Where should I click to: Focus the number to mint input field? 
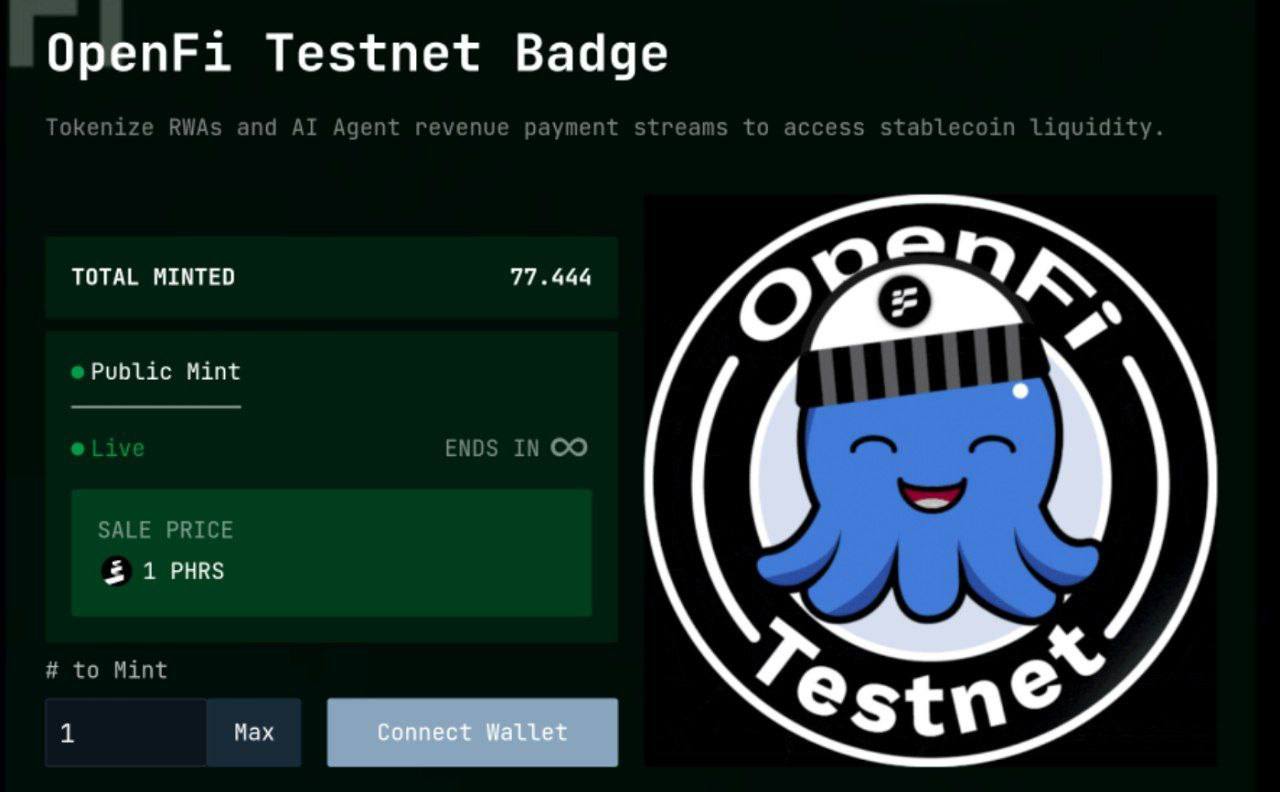126,732
